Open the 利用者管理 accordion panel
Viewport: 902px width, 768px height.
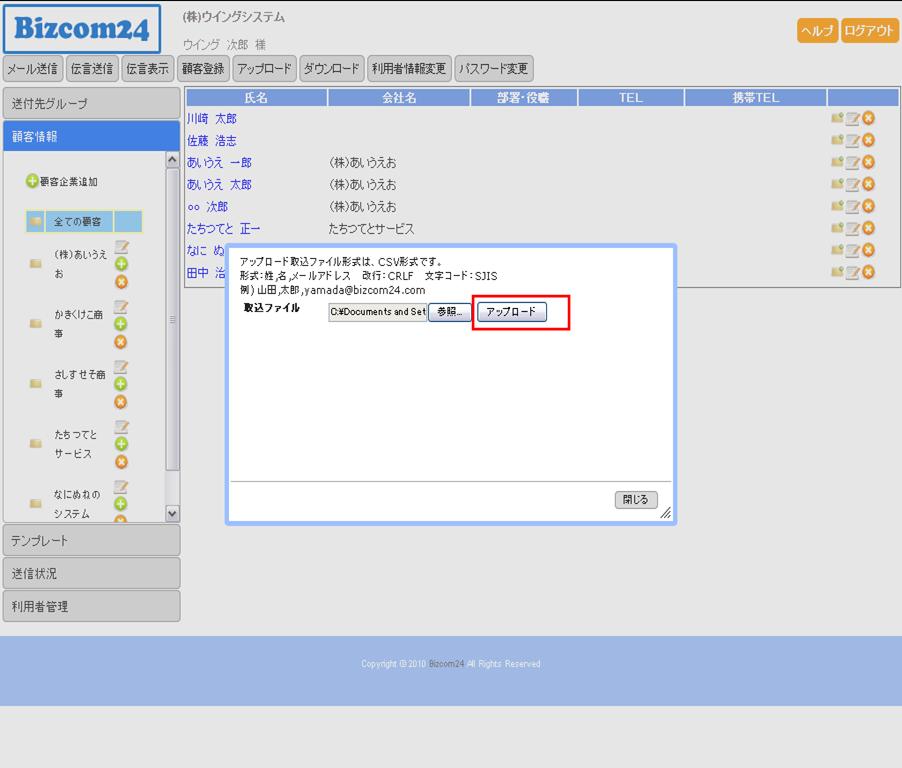pos(91,606)
